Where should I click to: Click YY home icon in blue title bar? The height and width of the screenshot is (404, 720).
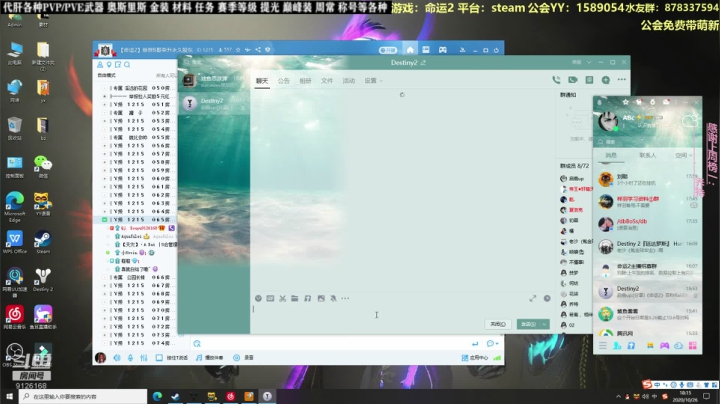[410, 50]
